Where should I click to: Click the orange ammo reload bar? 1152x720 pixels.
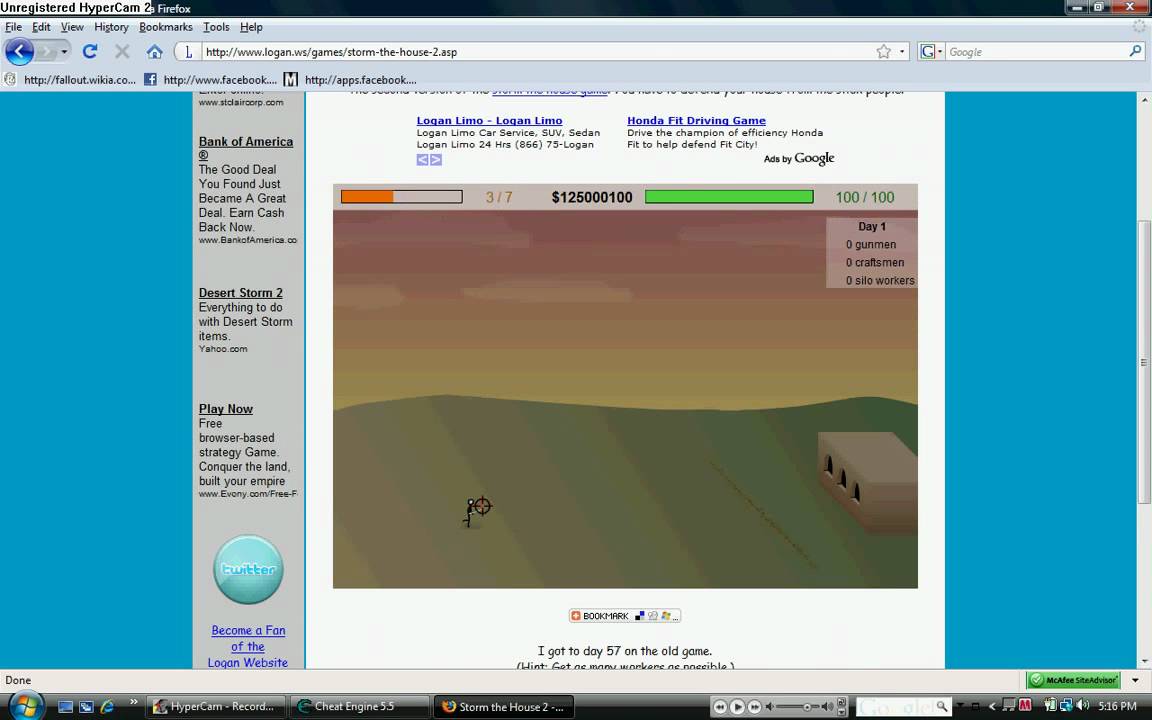(x=402, y=197)
